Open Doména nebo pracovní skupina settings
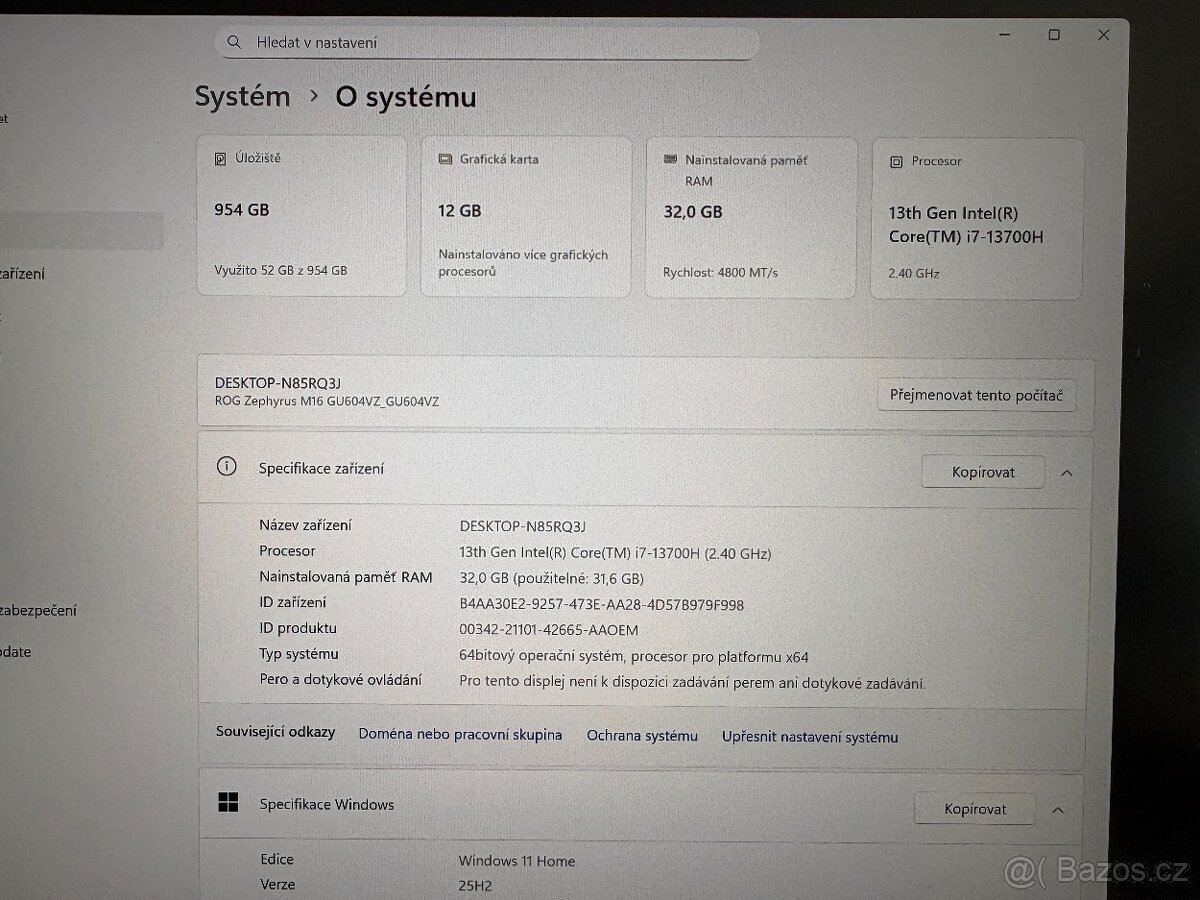Screen dimensions: 1200x900 pyautogui.click(x=460, y=734)
